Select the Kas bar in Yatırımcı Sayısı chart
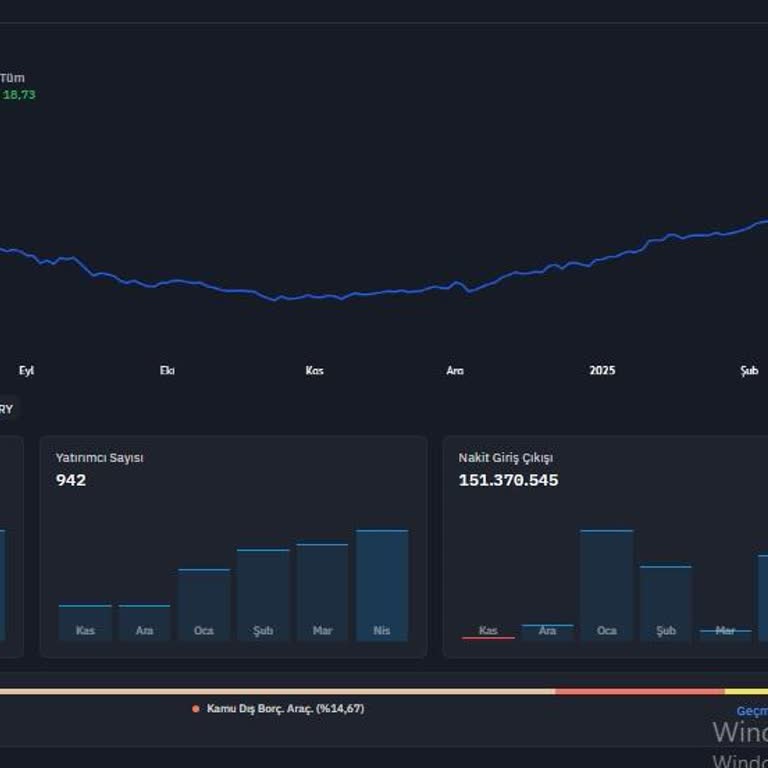 [85, 622]
